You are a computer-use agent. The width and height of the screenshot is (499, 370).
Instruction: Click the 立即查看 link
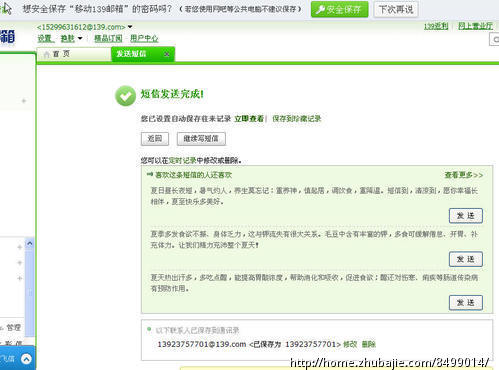point(249,119)
